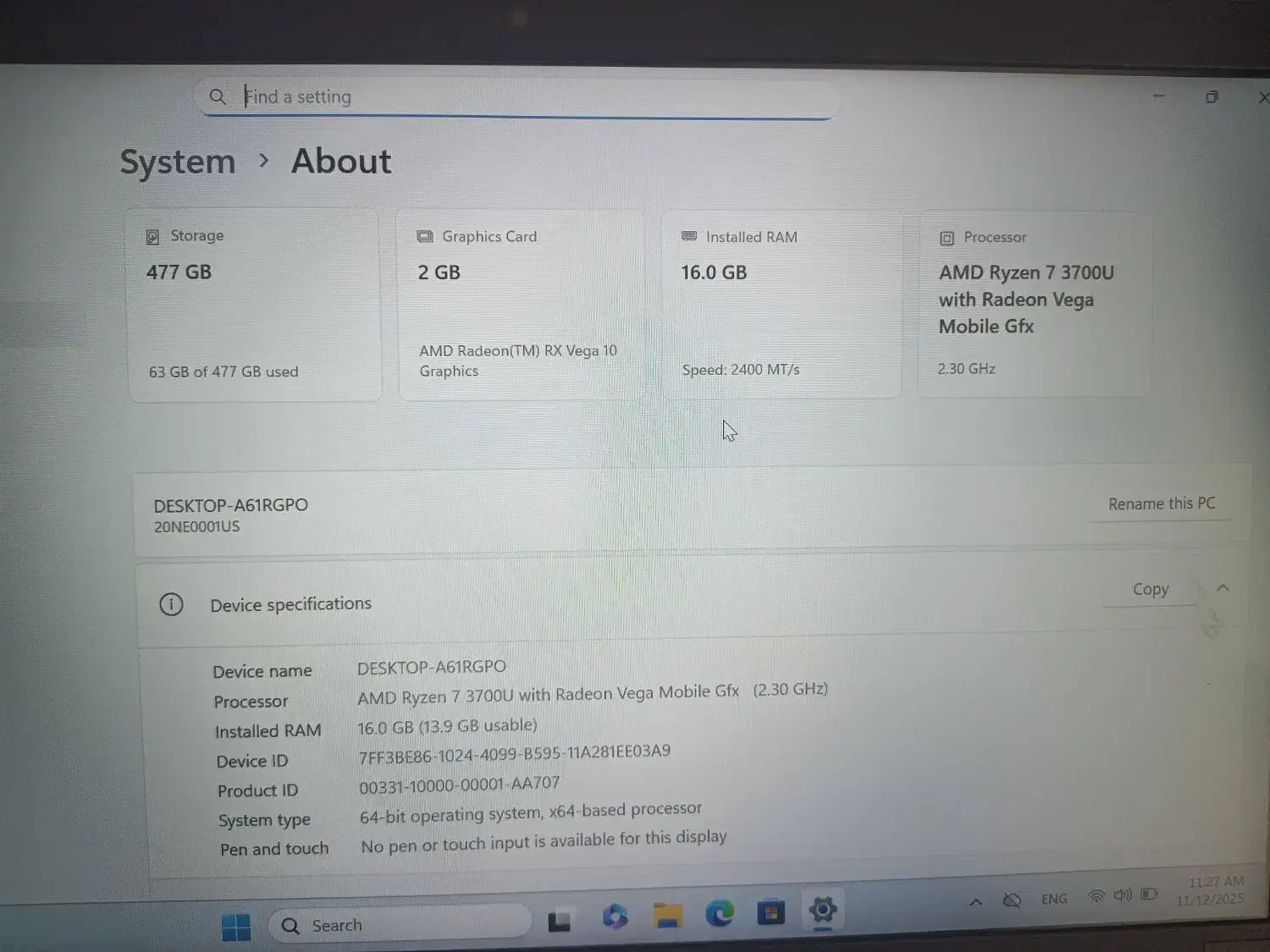Launch Microsoft Copilot from the taskbar

(615, 916)
